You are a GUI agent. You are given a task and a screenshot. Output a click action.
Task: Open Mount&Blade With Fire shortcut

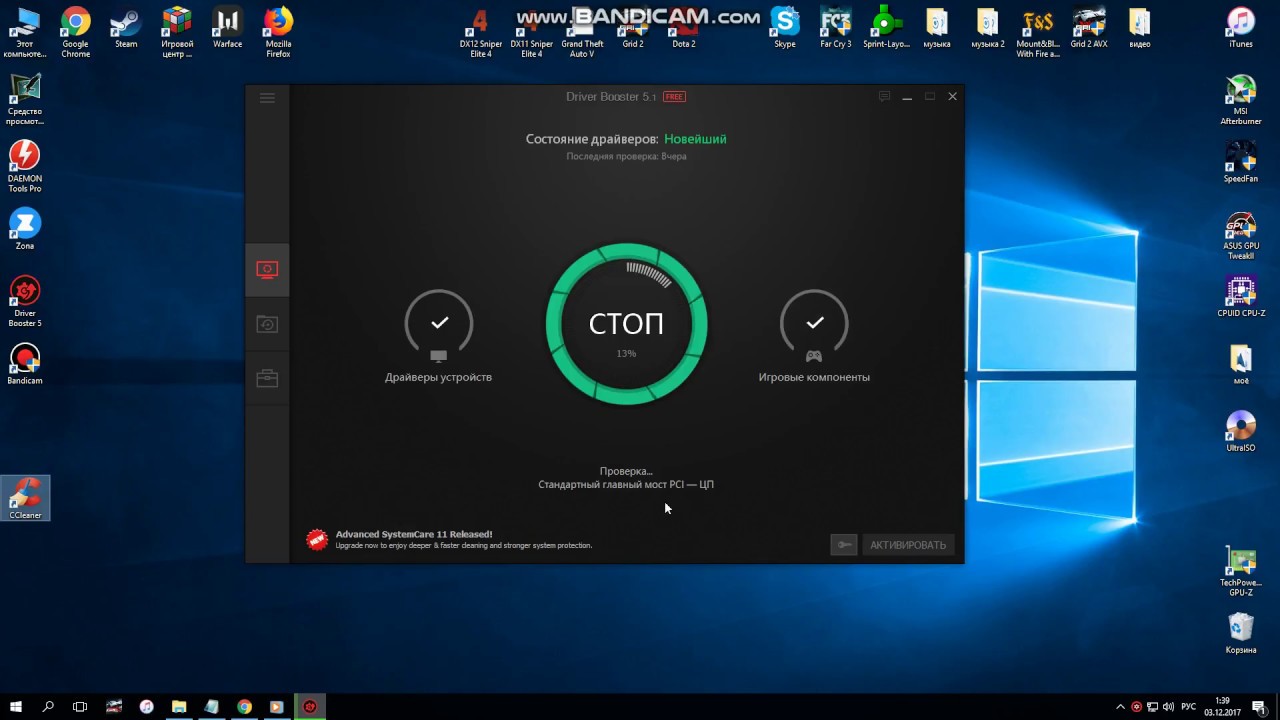(x=1038, y=32)
